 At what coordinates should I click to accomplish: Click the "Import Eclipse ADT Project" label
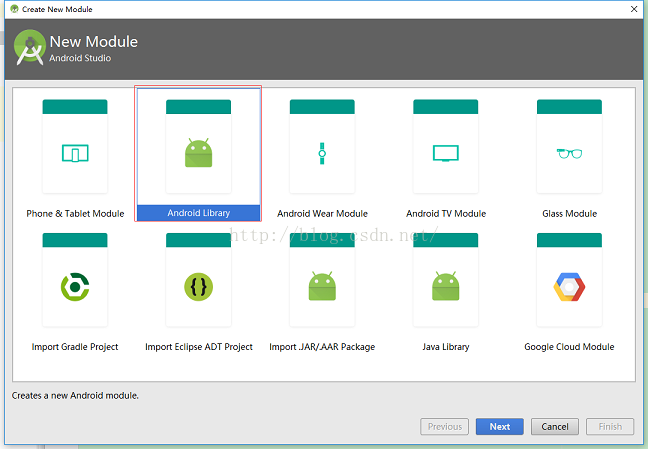click(x=199, y=347)
